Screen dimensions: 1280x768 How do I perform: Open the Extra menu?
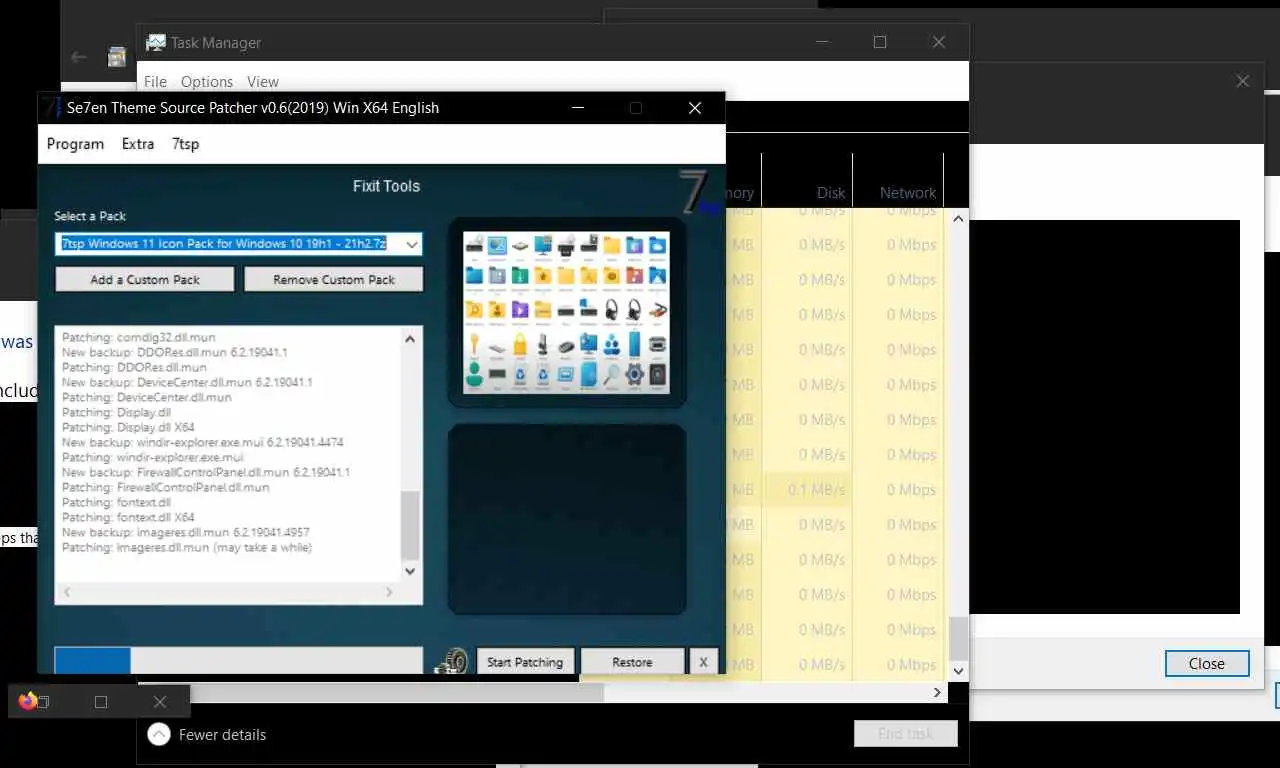click(138, 144)
